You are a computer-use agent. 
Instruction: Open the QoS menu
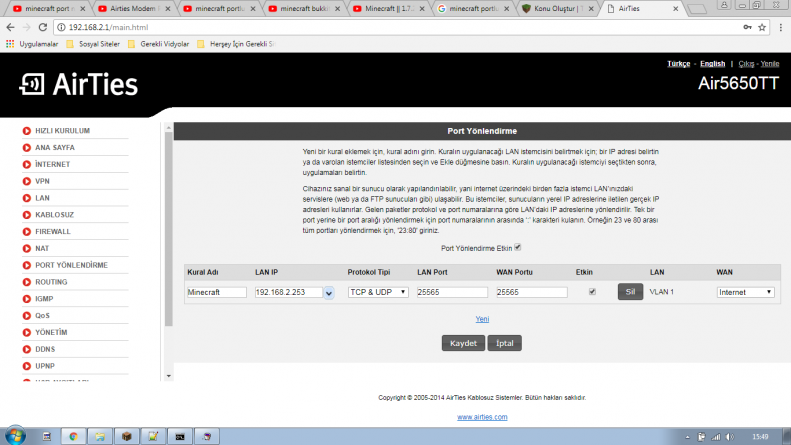42,316
